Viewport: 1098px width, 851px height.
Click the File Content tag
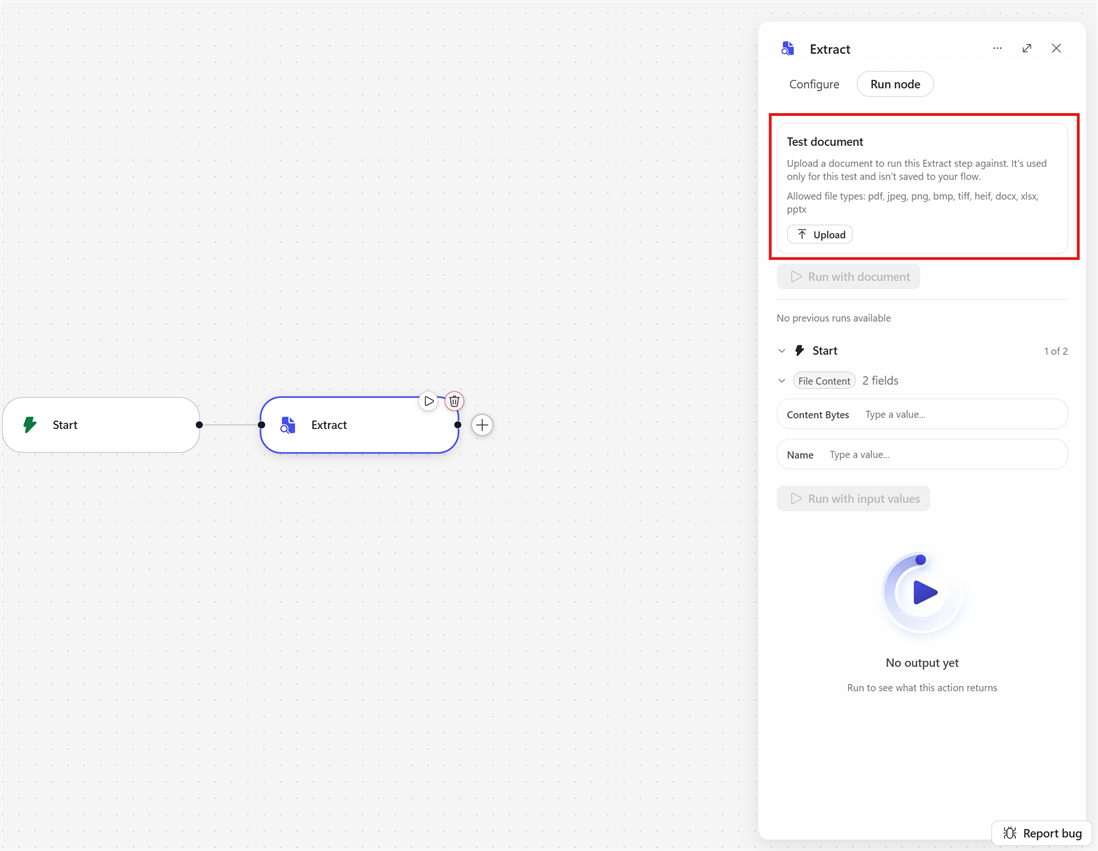tap(824, 381)
